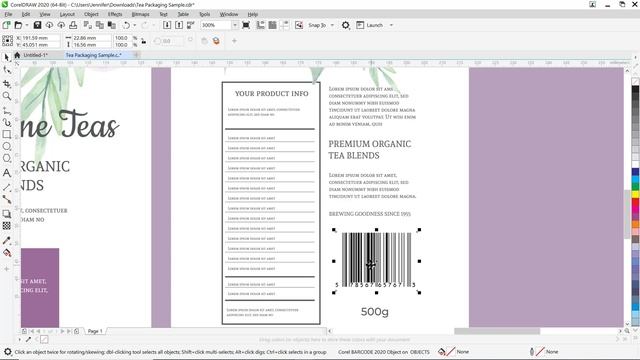Expand the Snap To dropdown
Image resolution: width=640 pixels, height=360 pixels.
(332, 25)
